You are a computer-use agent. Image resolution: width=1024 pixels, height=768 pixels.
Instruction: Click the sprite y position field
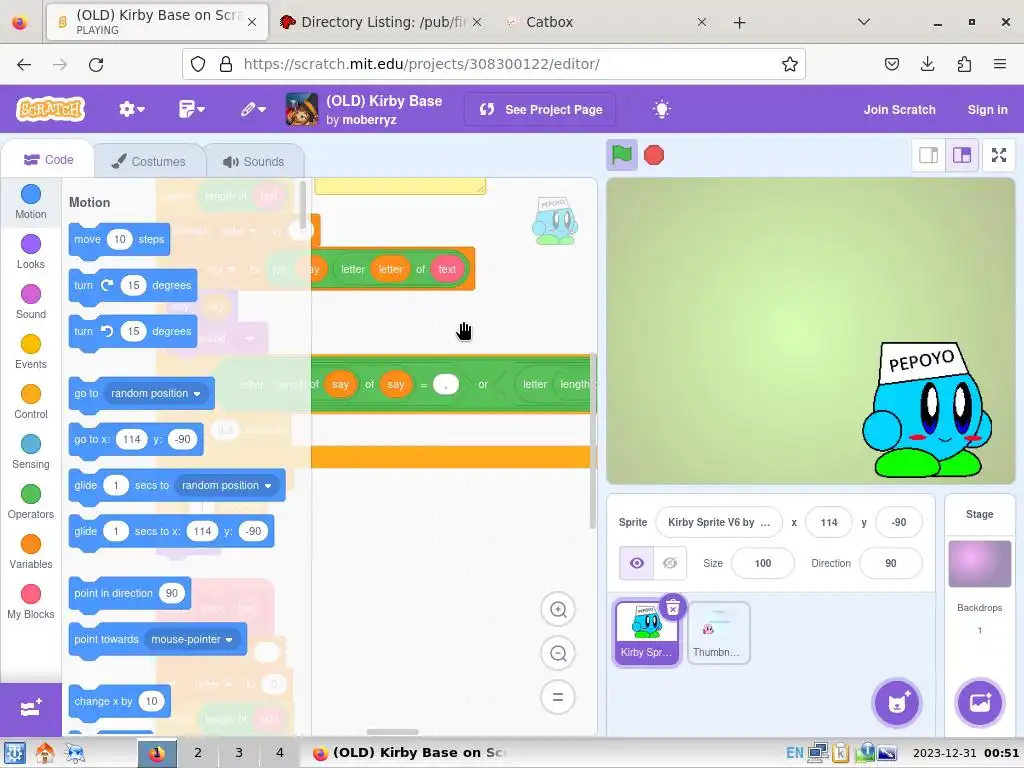click(x=899, y=522)
